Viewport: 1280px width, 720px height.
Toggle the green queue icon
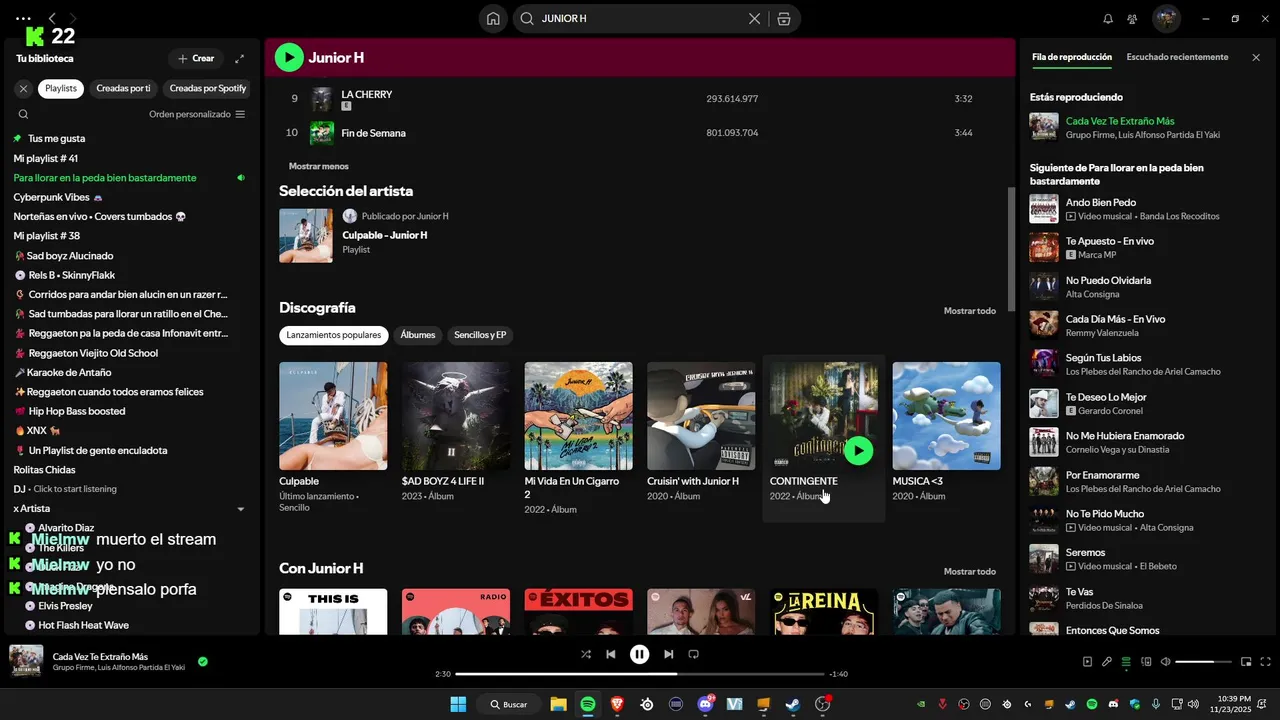point(1126,661)
